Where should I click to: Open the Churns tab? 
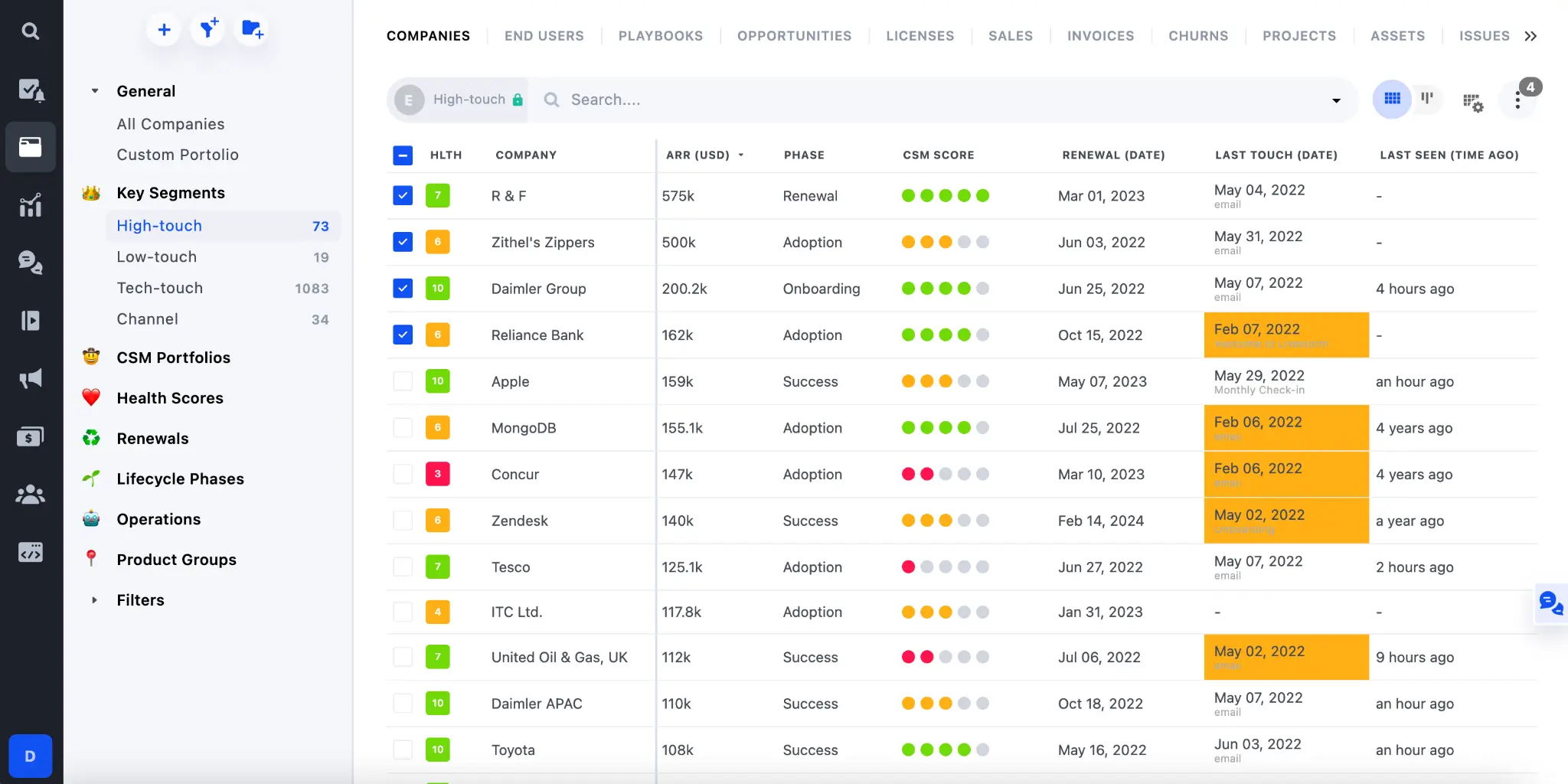click(x=1197, y=35)
